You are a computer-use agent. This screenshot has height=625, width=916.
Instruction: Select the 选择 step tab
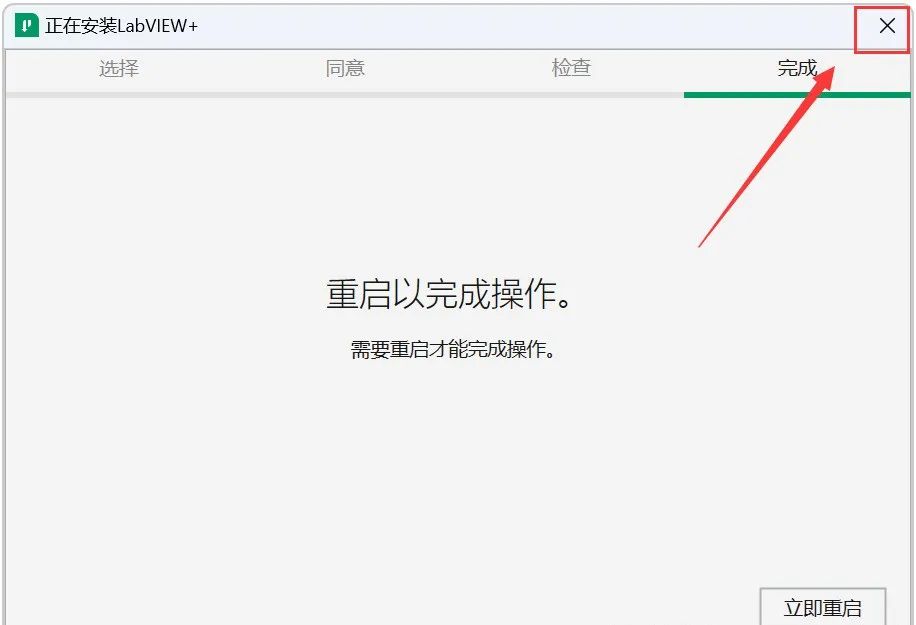(x=119, y=68)
